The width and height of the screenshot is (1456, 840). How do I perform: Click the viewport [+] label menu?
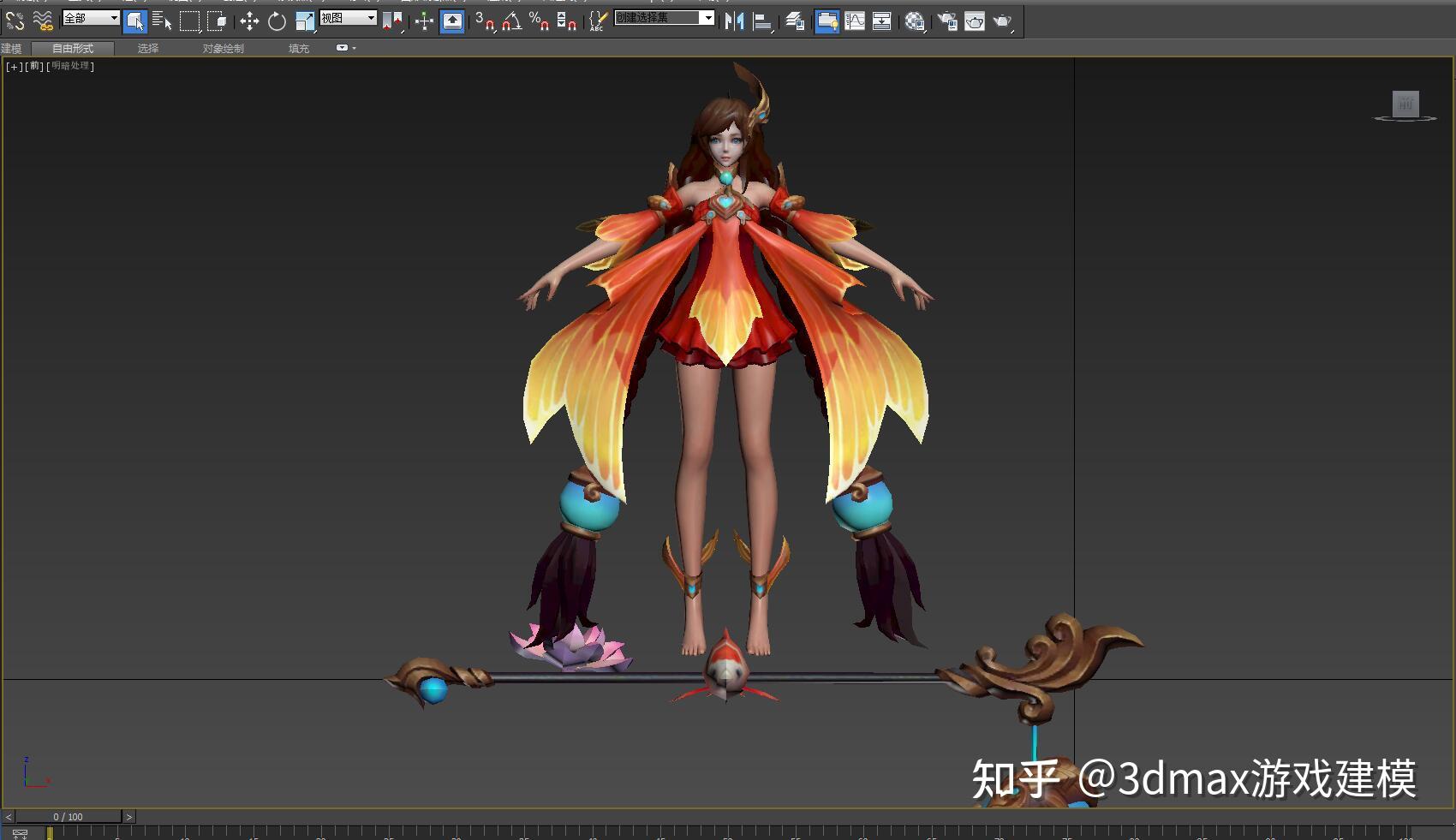[x=14, y=67]
